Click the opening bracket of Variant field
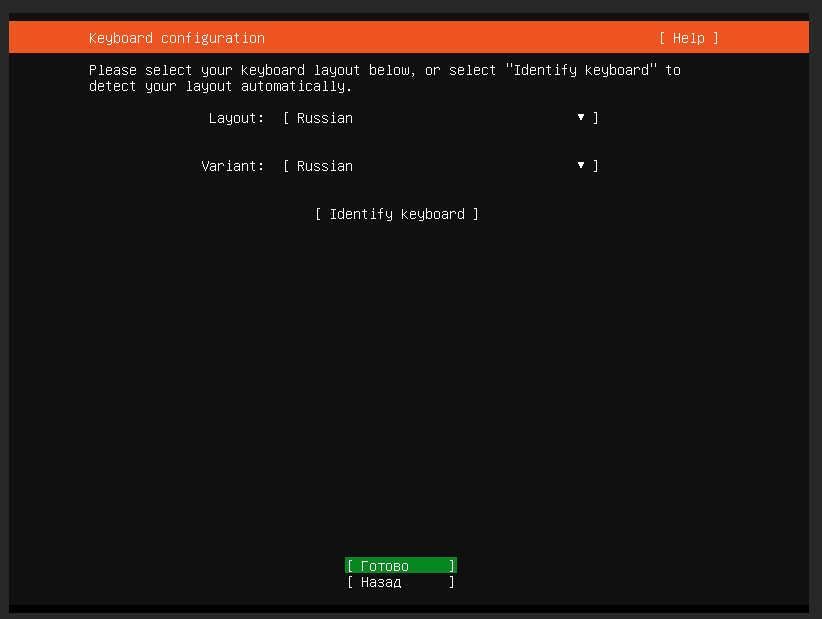Viewport: 822px width, 619px height. point(286,166)
